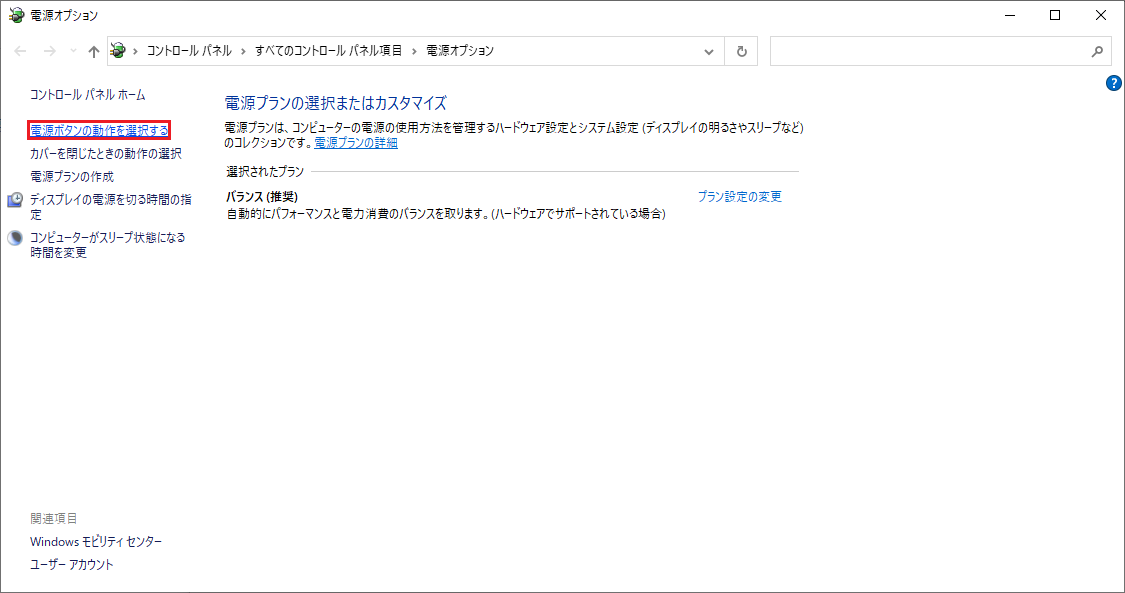This screenshot has width=1125, height=593.
Task: Click プラン設定の変更 for the balanced plan
Action: click(739, 196)
